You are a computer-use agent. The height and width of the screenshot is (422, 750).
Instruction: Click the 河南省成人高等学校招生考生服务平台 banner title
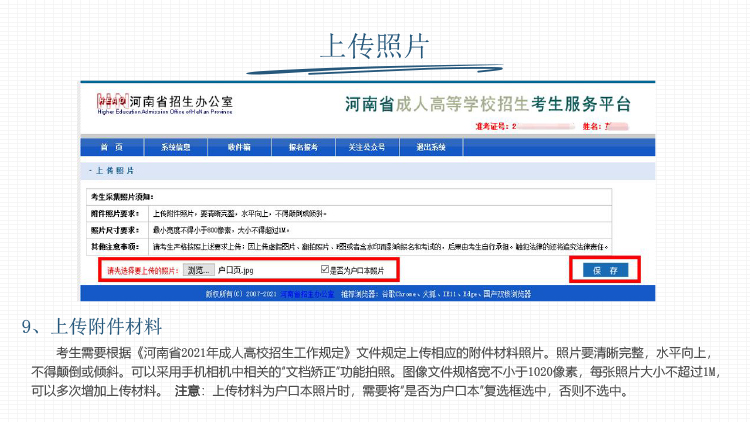(x=488, y=104)
